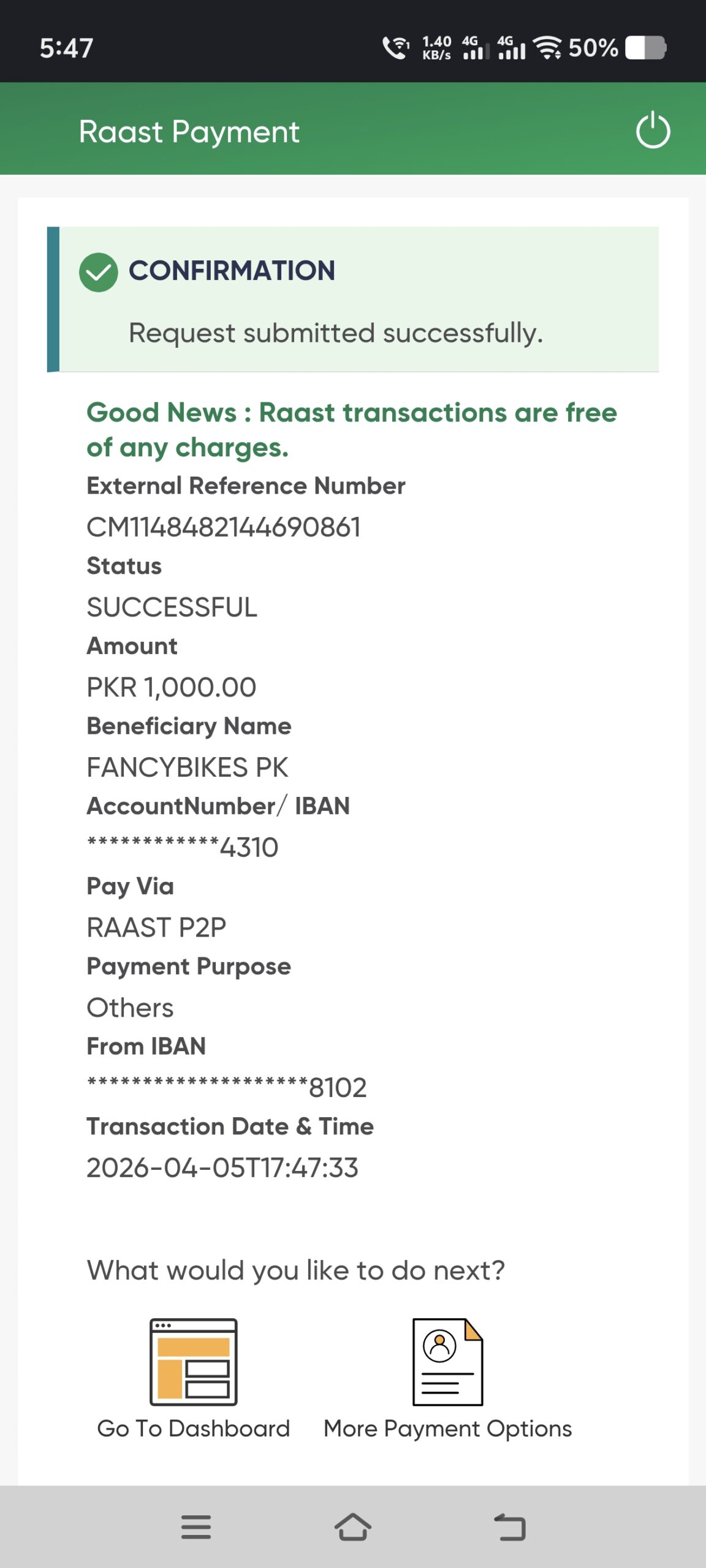The height and width of the screenshot is (1568, 706).
Task: Open the recent apps menu icon
Action: coord(196,1527)
